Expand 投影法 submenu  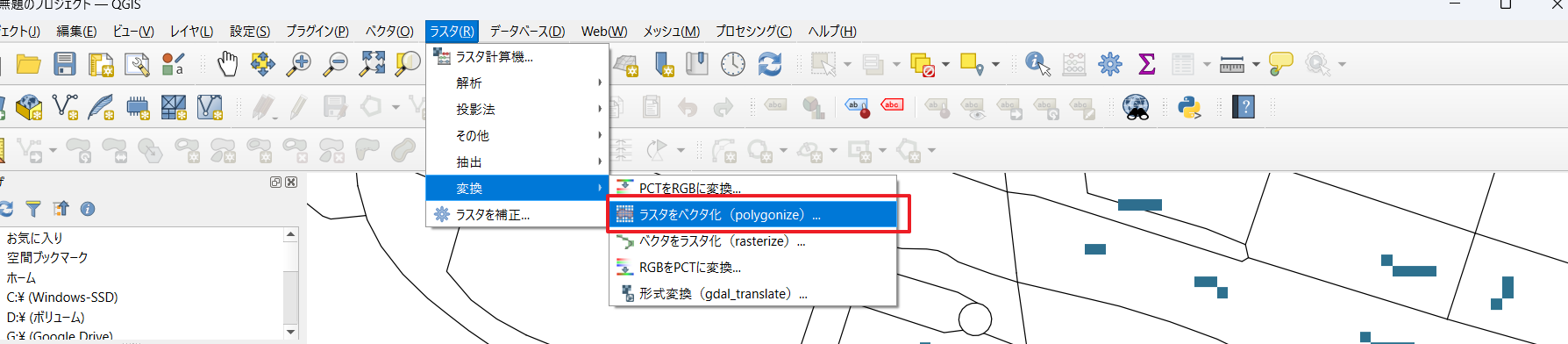tap(517, 109)
